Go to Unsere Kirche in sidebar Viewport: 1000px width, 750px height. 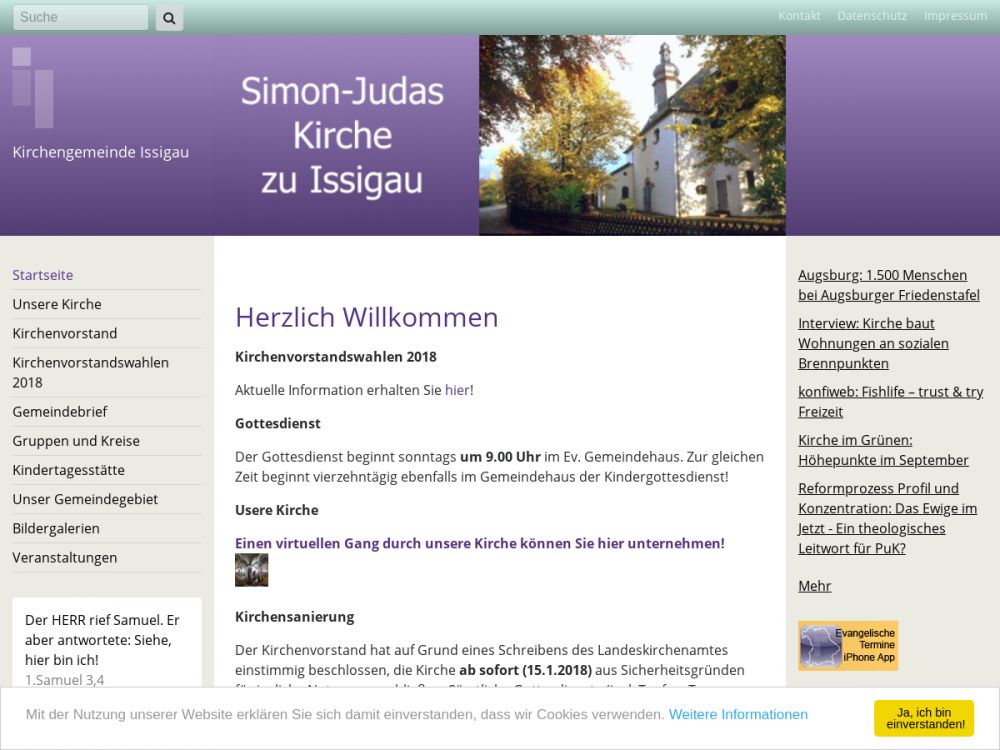click(57, 304)
